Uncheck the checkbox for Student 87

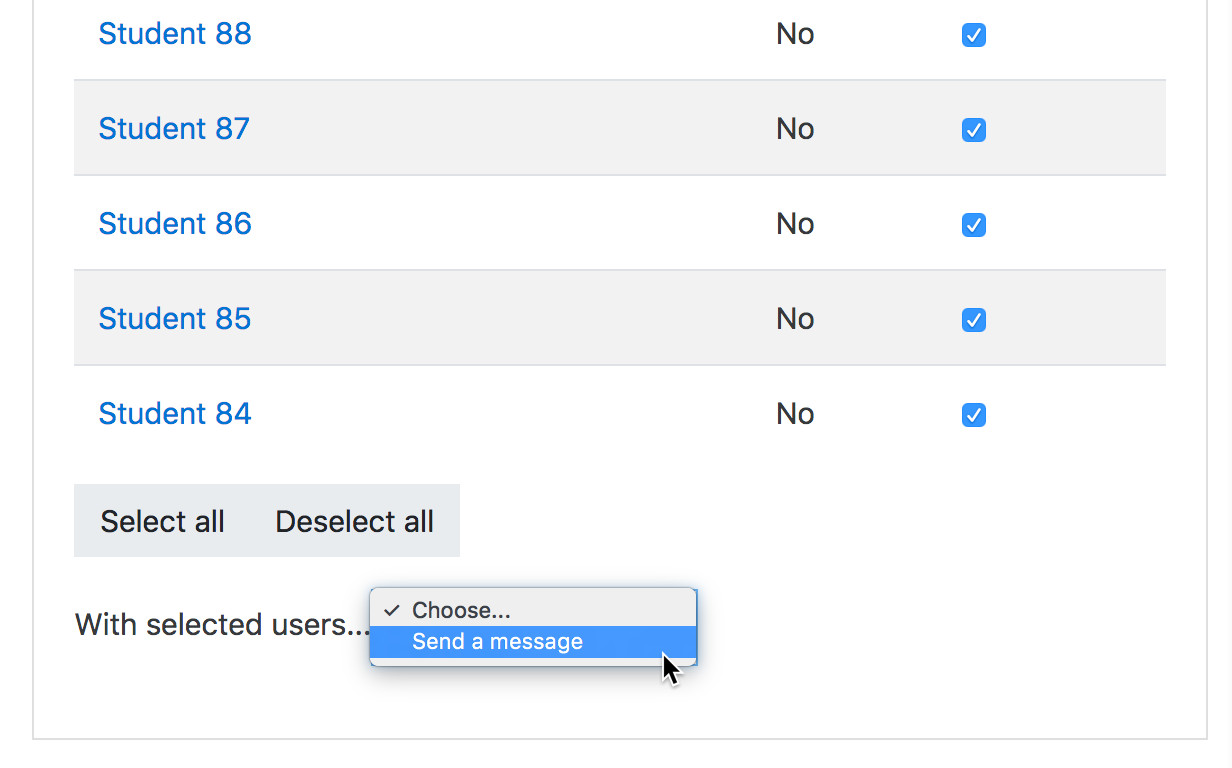[973, 130]
